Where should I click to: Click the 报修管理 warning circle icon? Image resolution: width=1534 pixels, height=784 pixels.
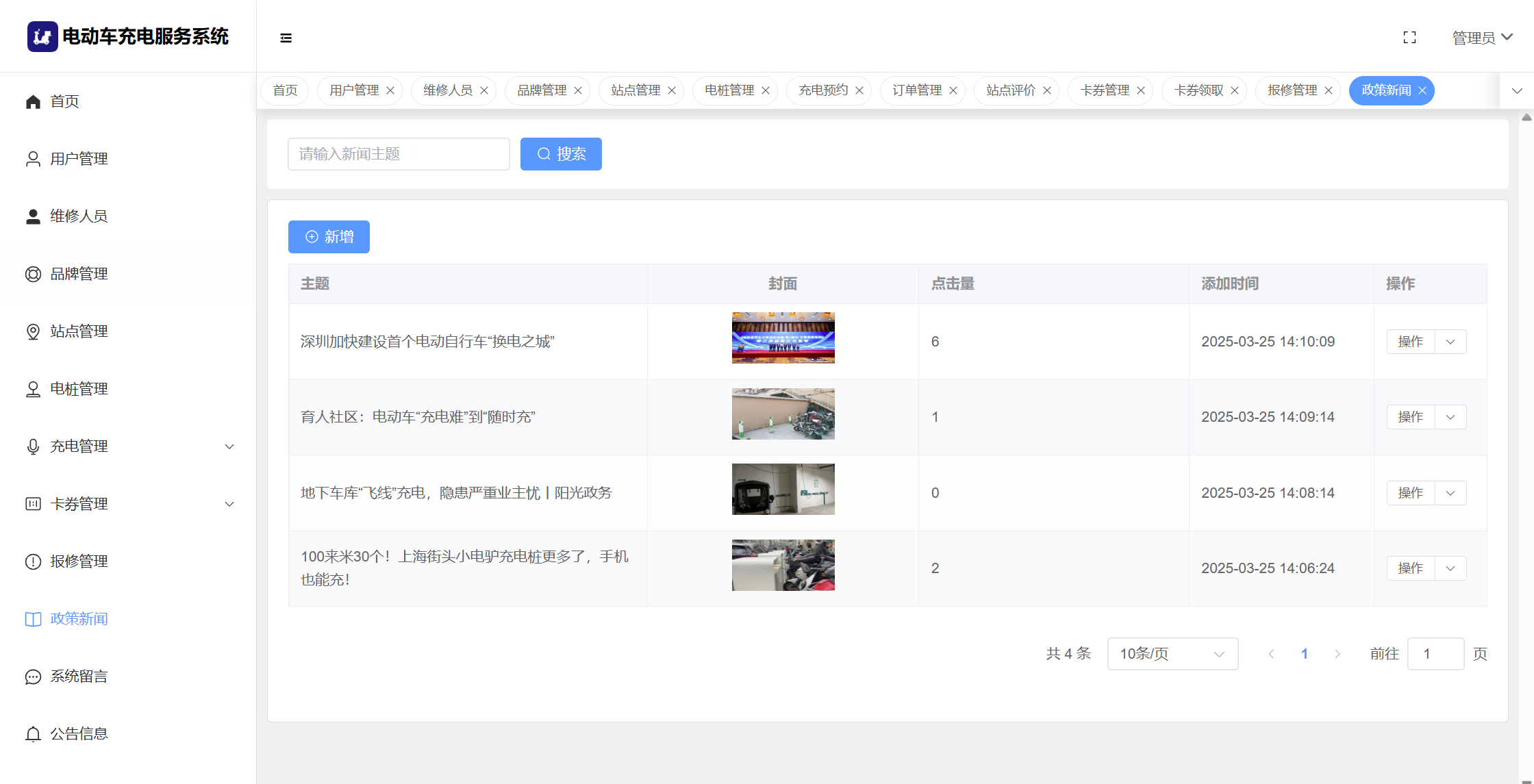33,561
